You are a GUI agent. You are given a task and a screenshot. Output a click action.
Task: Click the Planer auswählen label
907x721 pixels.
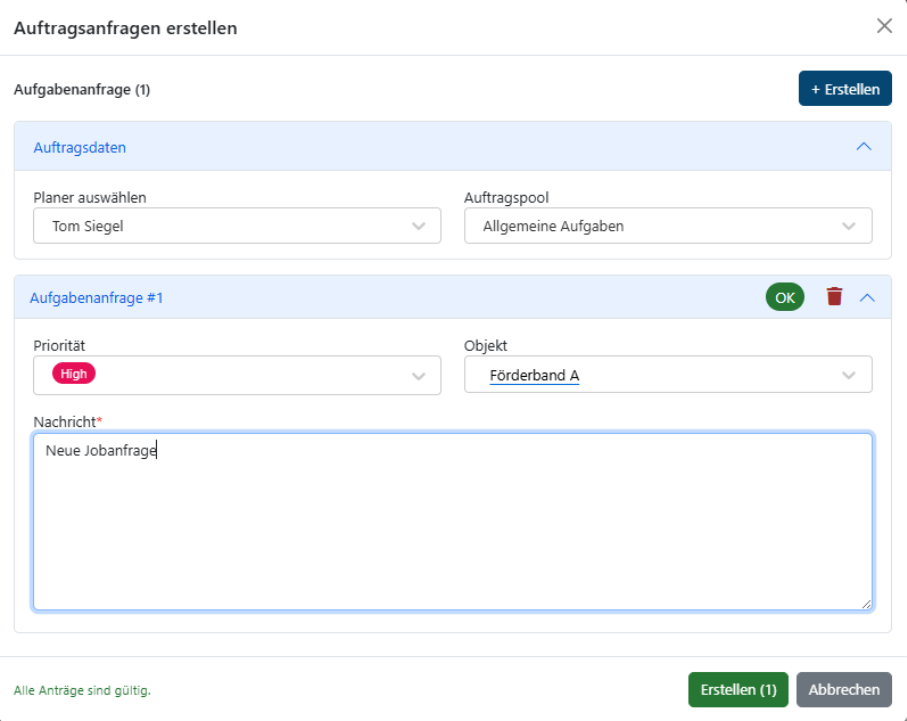(x=90, y=197)
